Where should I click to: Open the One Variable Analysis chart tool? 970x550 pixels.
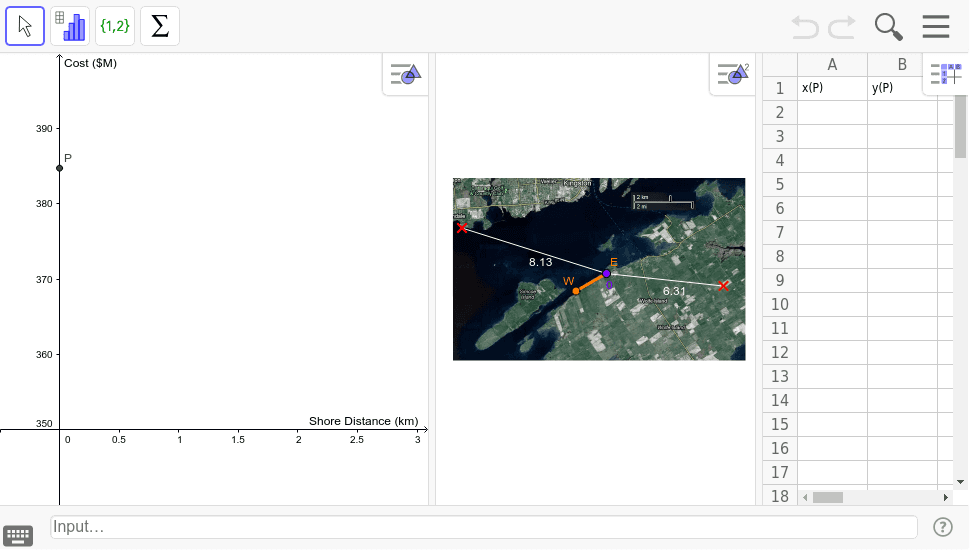coord(70,26)
